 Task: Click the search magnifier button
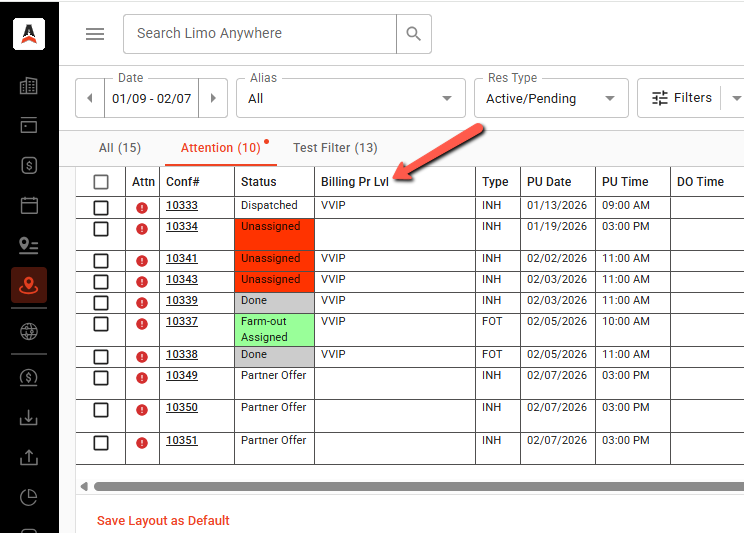[414, 34]
